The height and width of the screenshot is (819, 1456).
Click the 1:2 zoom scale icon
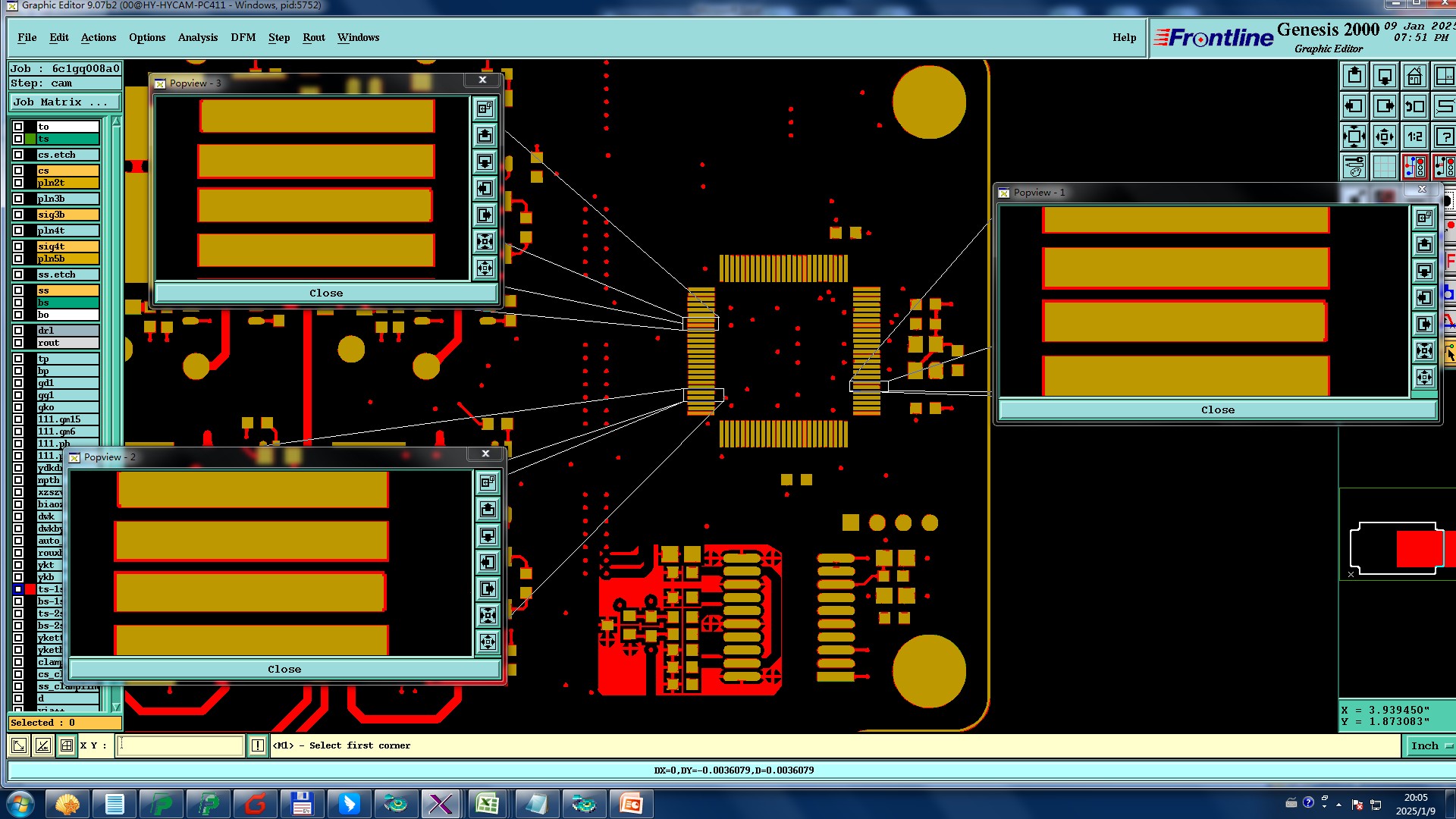[x=1415, y=137]
